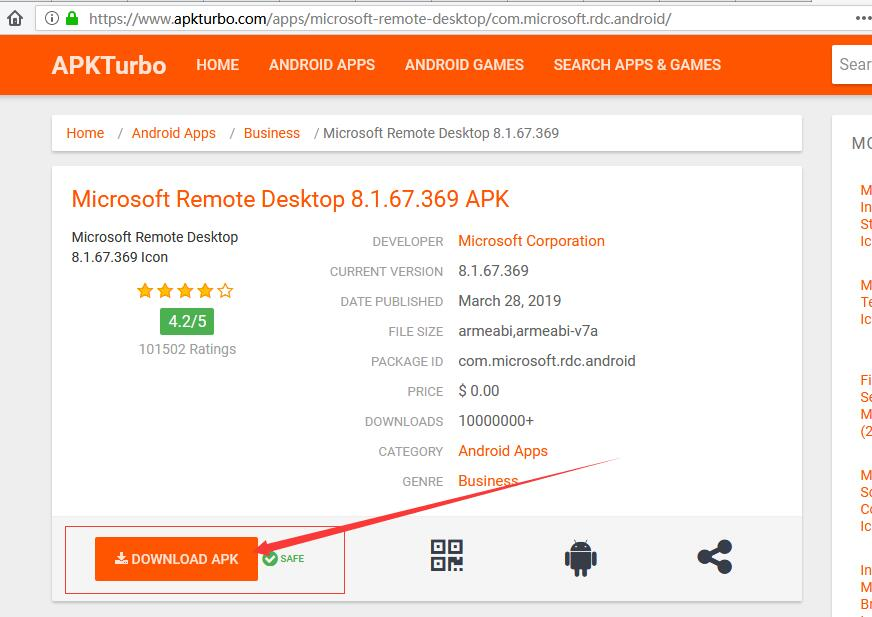
Task: Open the QR code icon
Action: (447, 555)
